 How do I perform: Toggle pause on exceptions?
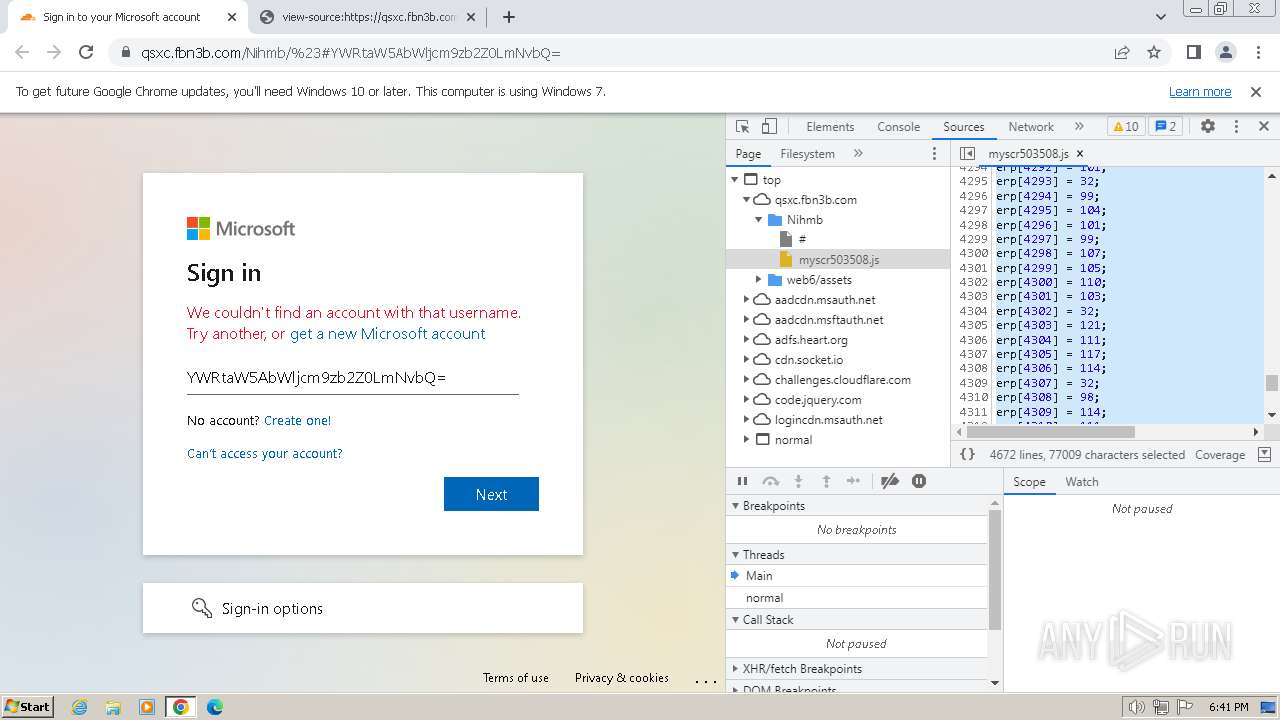click(919, 481)
